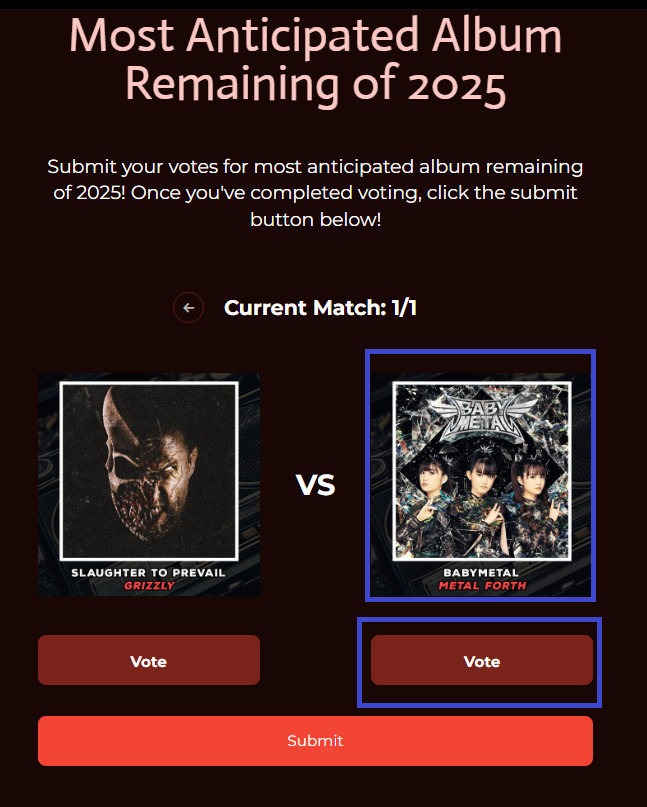Click the BABYMETAL artist caption under cover
Screen dimensions: 647x807
tap(481, 572)
